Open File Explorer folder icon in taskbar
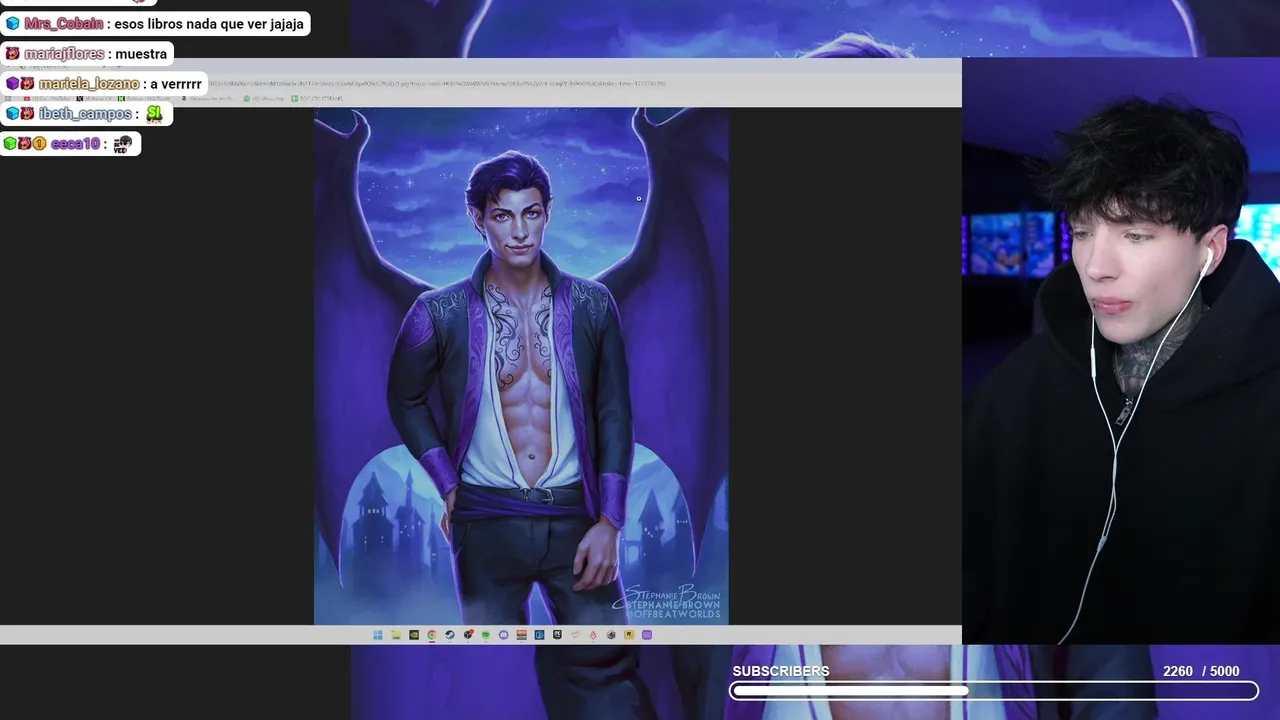The width and height of the screenshot is (1280, 720). coord(396,635)
